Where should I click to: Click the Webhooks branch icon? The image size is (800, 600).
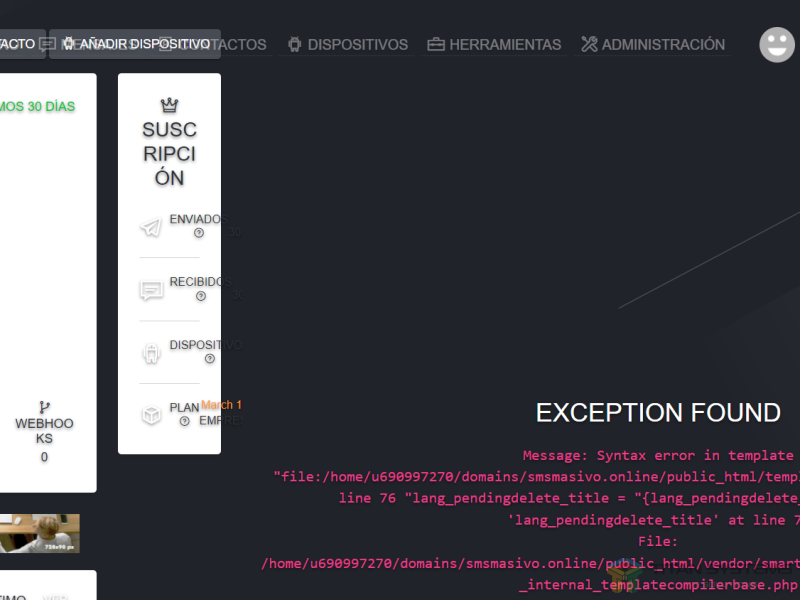pyautogui.click(x=44, y=407)
